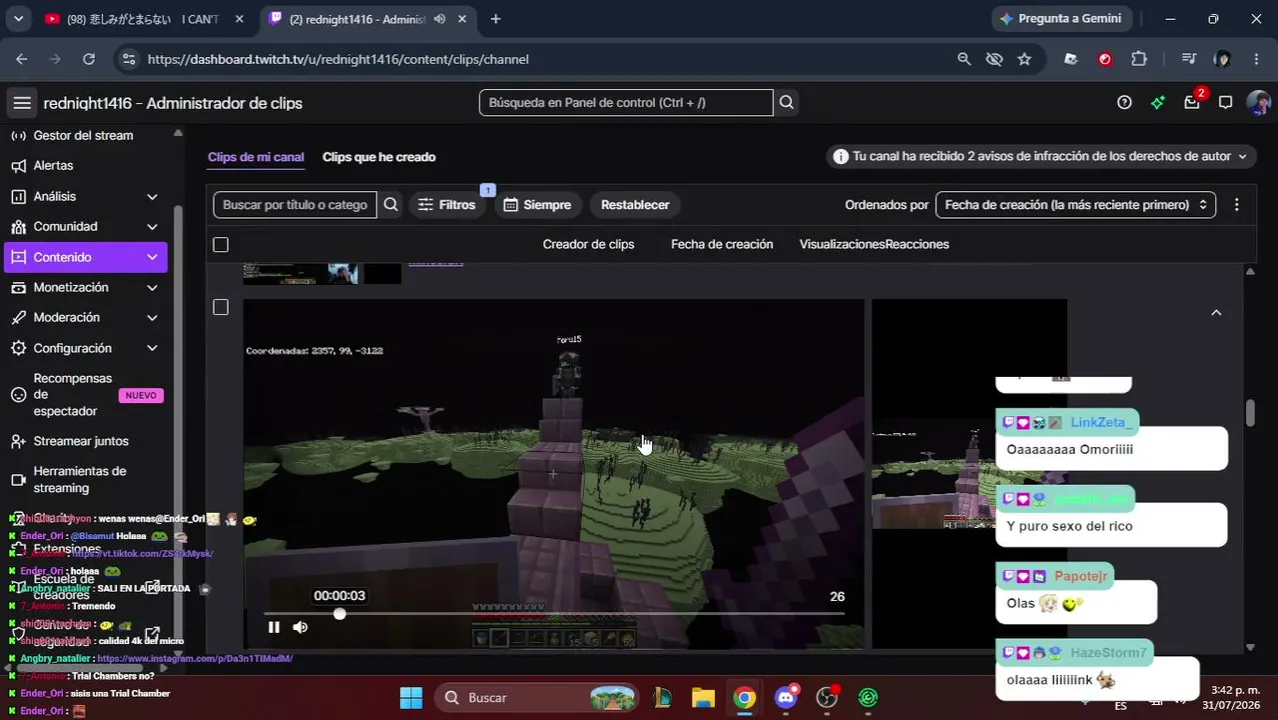Switch to Clips que he creado tab

[379, 157]
